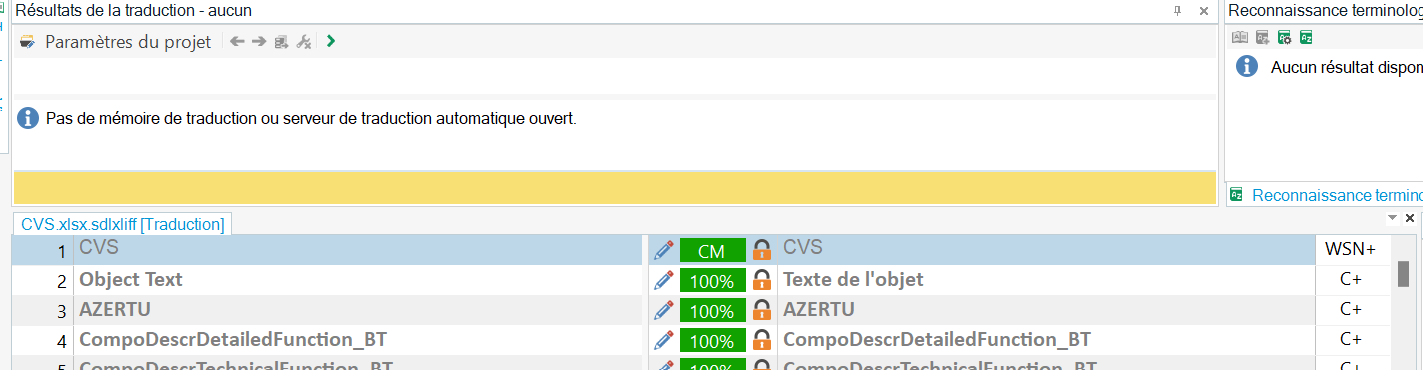
Task: Click the 100% match badge for Object Text
Action: pos(712,281)
